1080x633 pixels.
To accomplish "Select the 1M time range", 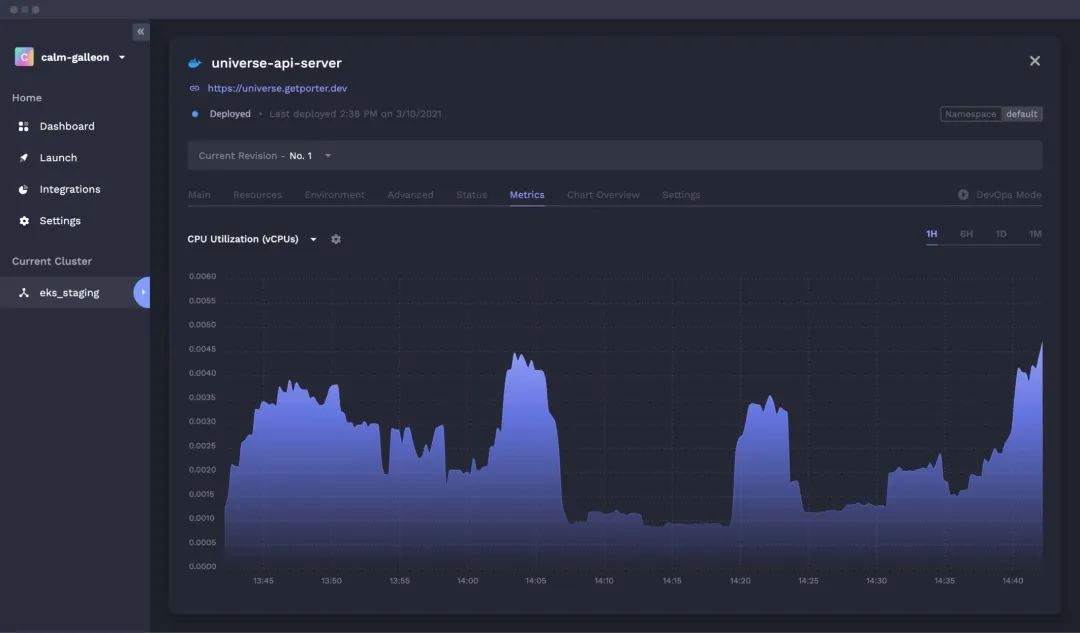I will [x=1035, y=234].
